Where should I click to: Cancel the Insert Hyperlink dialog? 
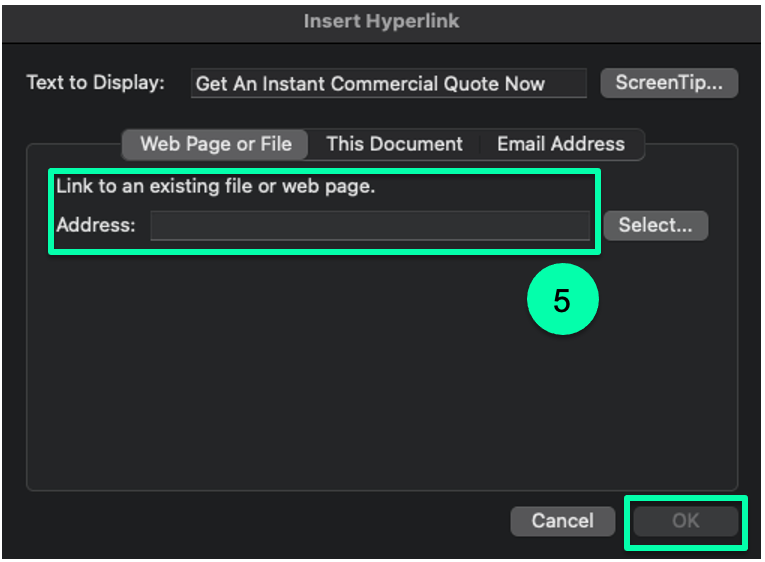[563, 521]
